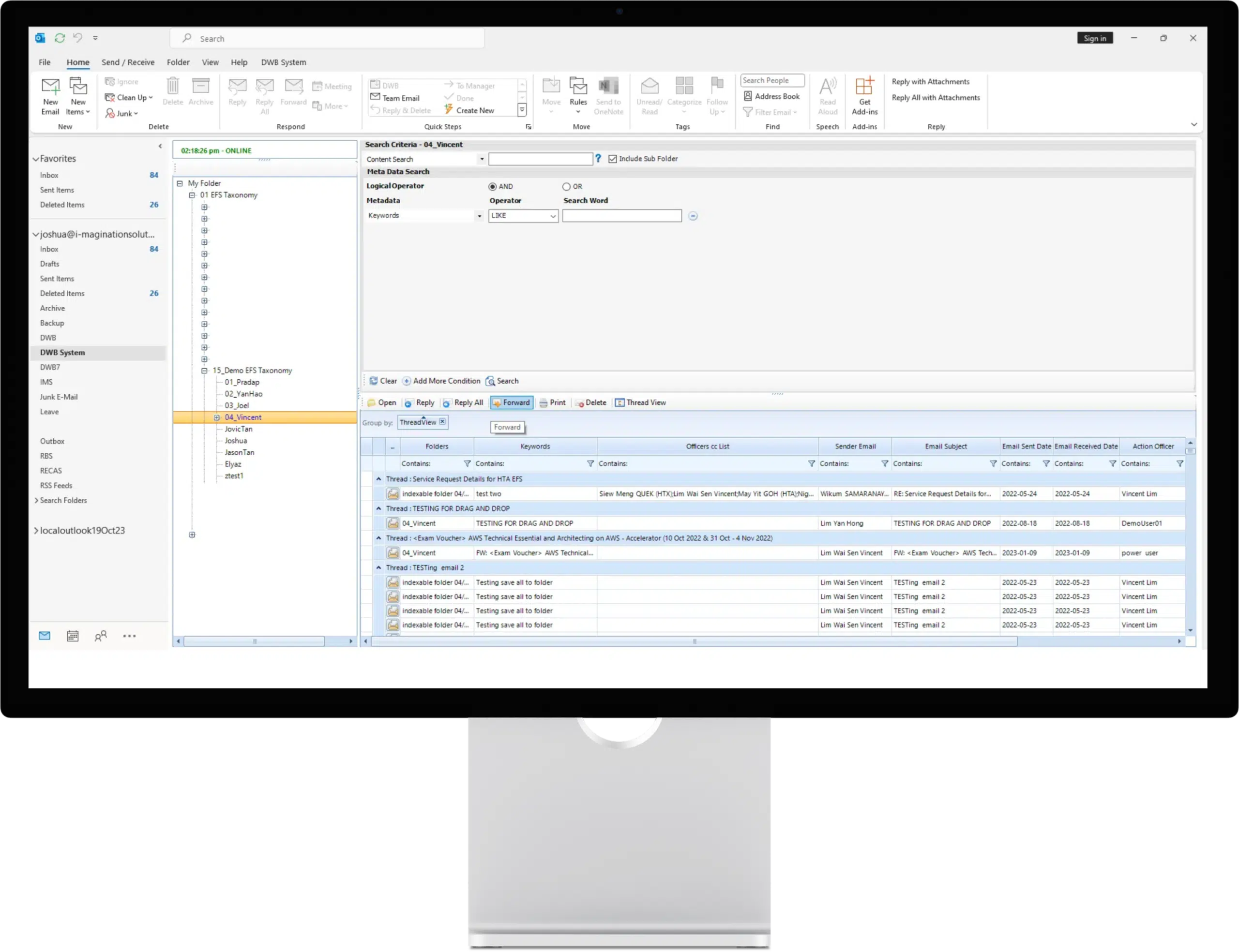Click Print in the results toolbar
Viewport: 1239px width, 952px height.
click(553, 403)
